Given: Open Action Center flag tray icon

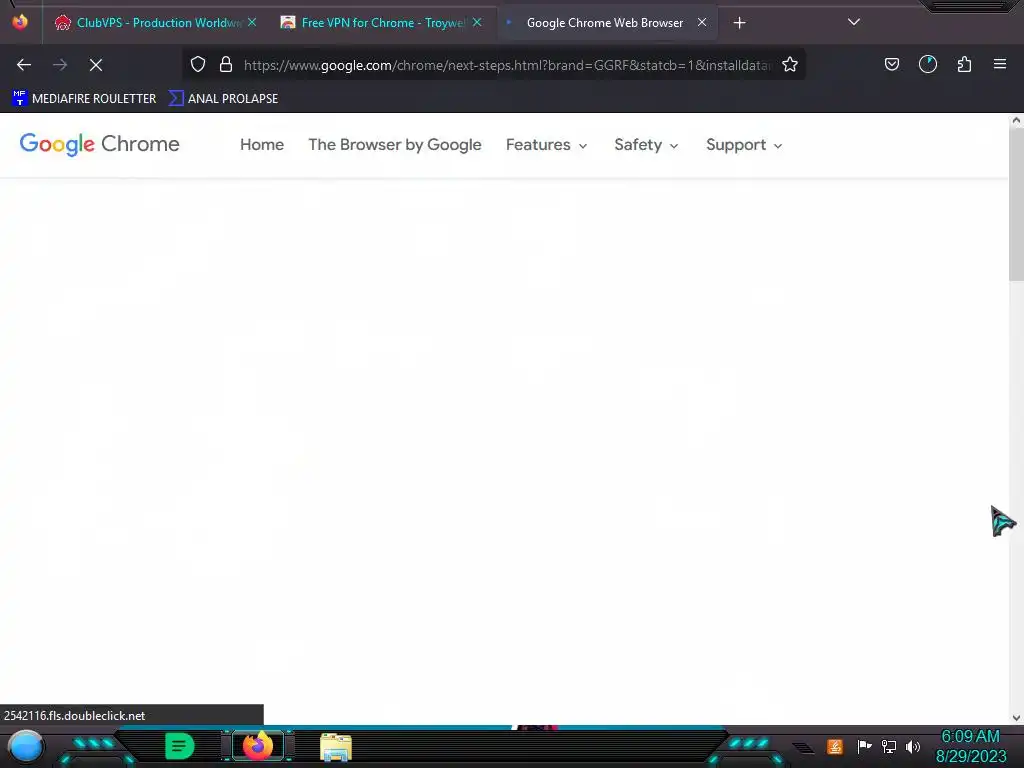Looking at the screenshot, I should 864,746.
